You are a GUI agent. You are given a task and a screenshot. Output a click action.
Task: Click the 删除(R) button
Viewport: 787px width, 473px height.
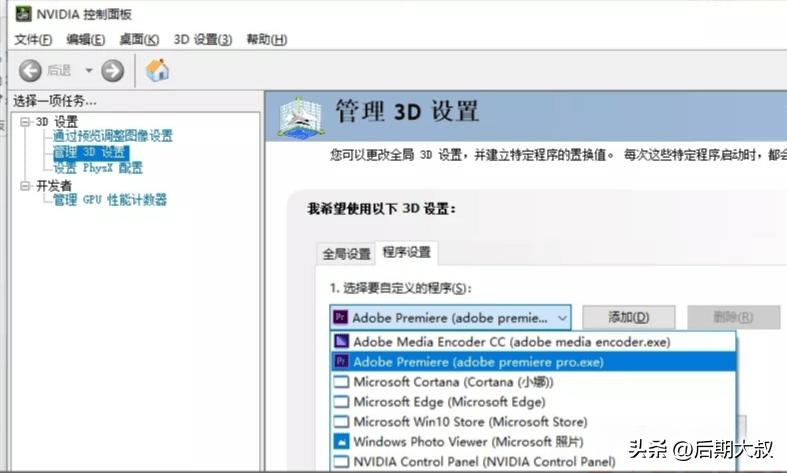pyautogui.click(x=733, y=317)
